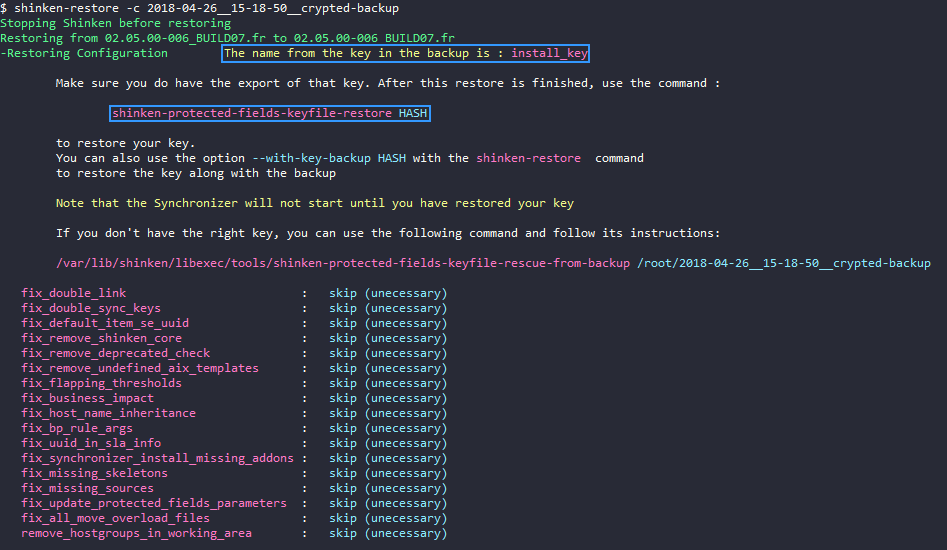Click the 'Stopping Shinken before restoring' line

[115, 23]
